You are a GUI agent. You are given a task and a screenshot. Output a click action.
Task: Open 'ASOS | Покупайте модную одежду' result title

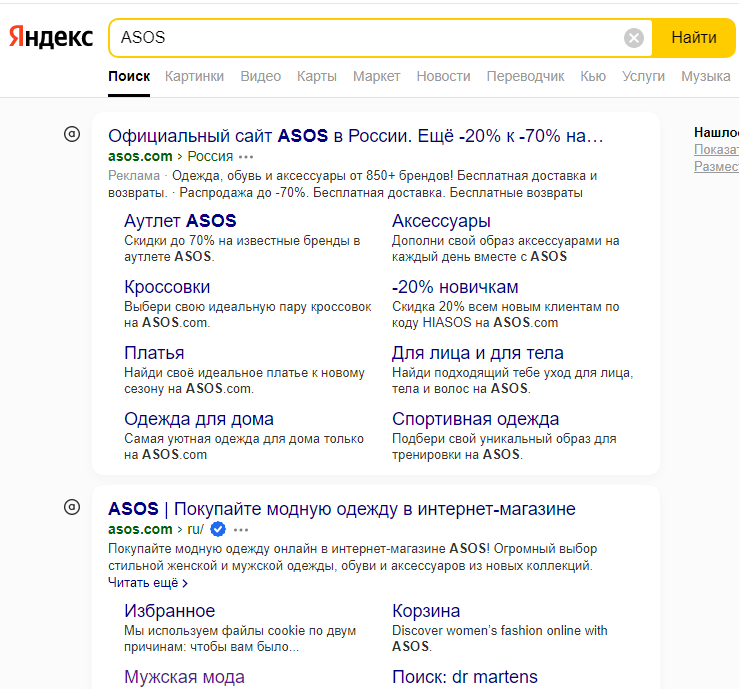(x=342, y=509)
